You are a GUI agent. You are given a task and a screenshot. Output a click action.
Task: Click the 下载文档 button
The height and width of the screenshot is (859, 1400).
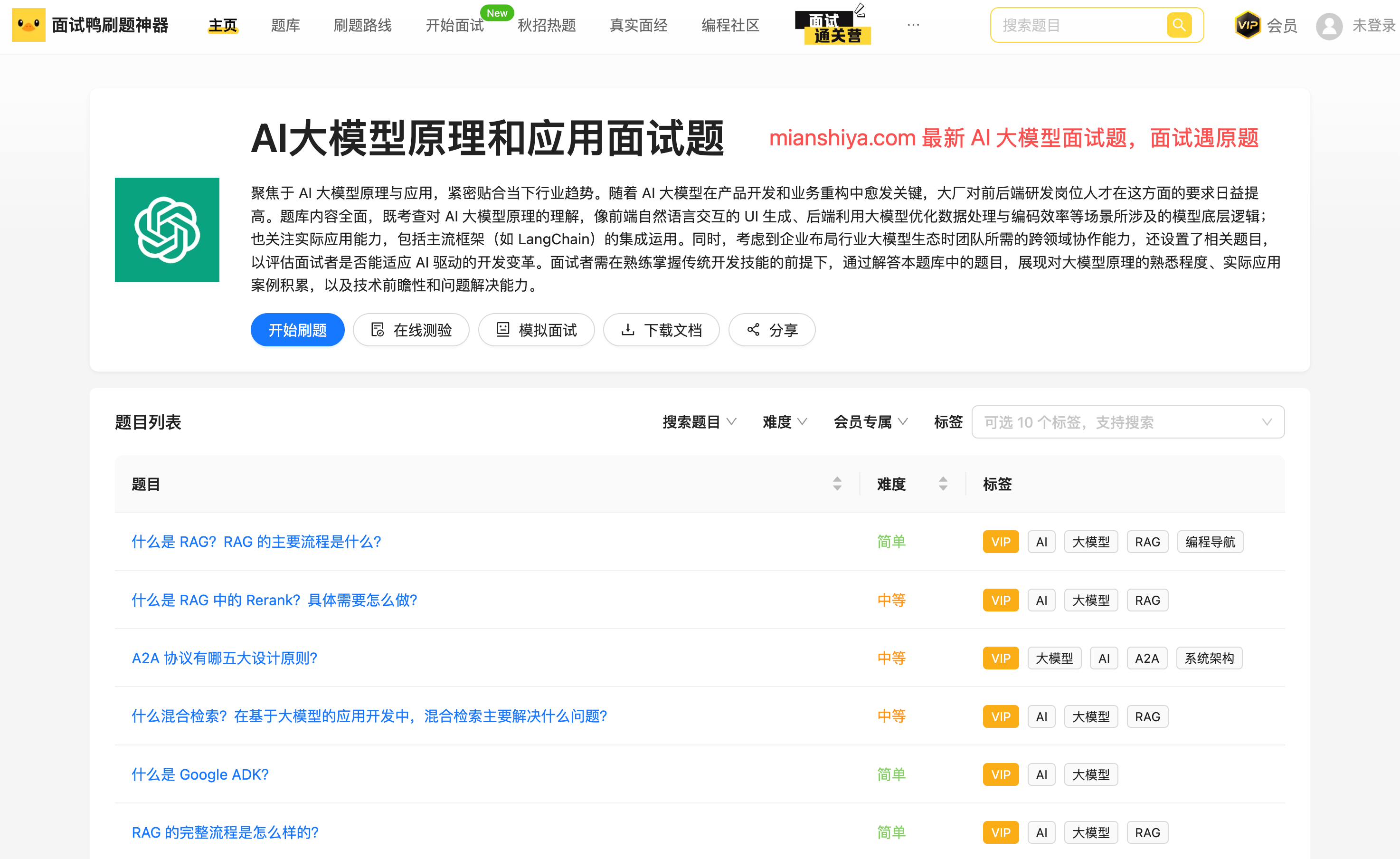pos(662,330)
